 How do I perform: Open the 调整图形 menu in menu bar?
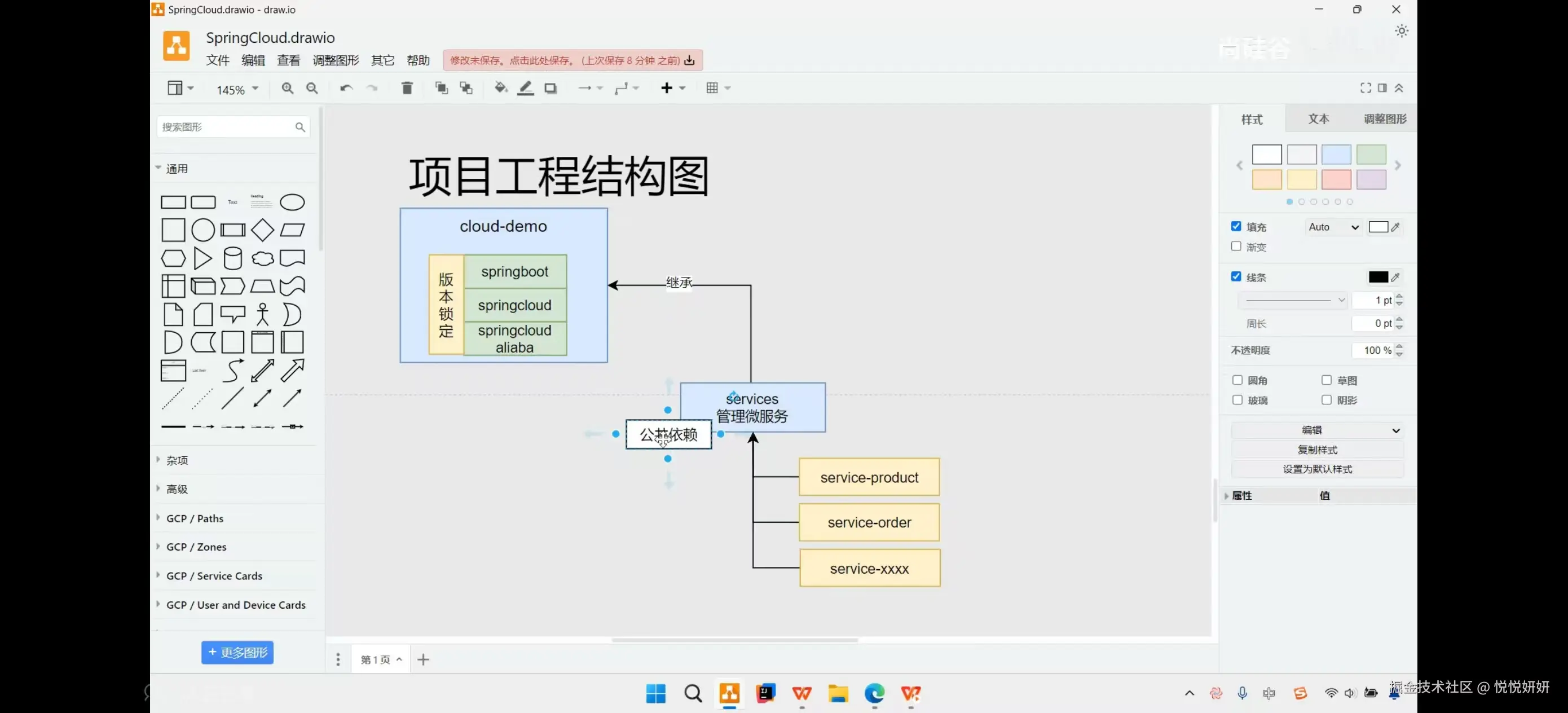tap(336, 60)
